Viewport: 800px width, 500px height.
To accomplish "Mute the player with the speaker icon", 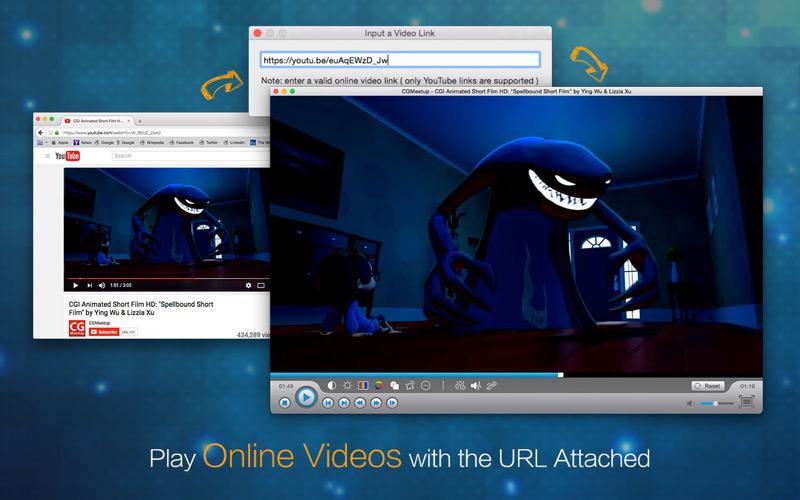I will click(x=690, y=404).
